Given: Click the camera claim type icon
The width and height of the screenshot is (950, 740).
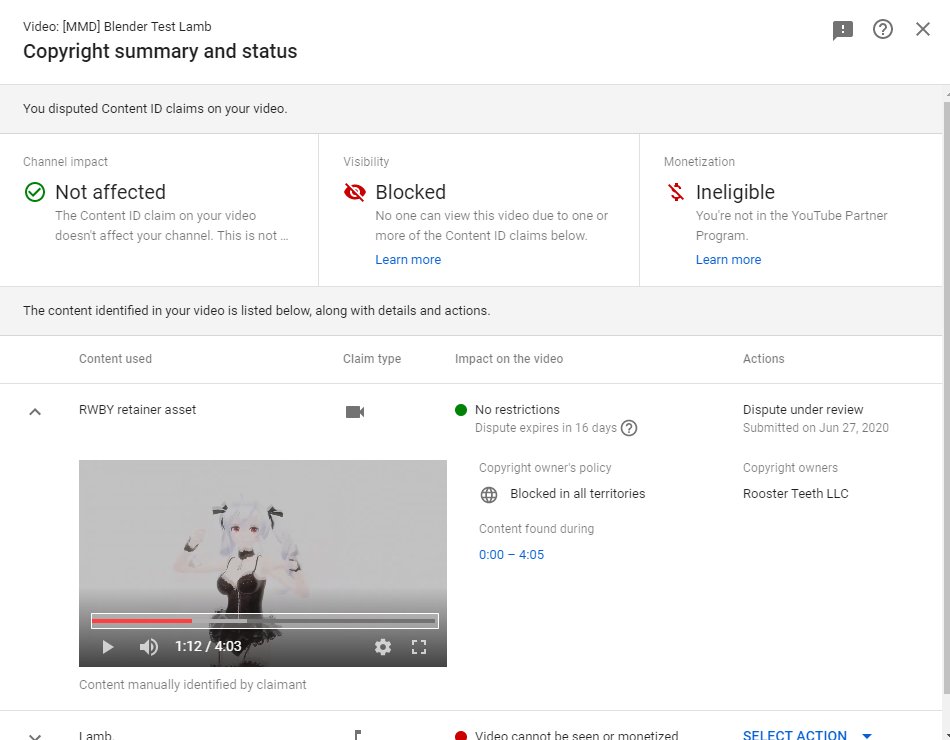Looking at the screenshot, I should tap(354, 412).
